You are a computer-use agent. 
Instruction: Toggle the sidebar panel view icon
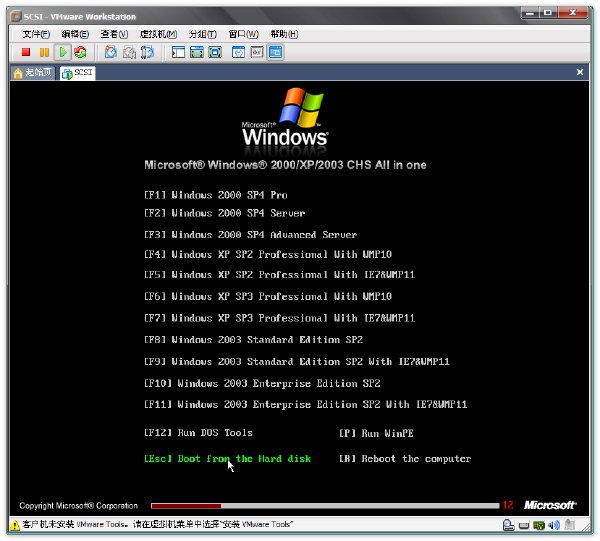pos(178,52)
